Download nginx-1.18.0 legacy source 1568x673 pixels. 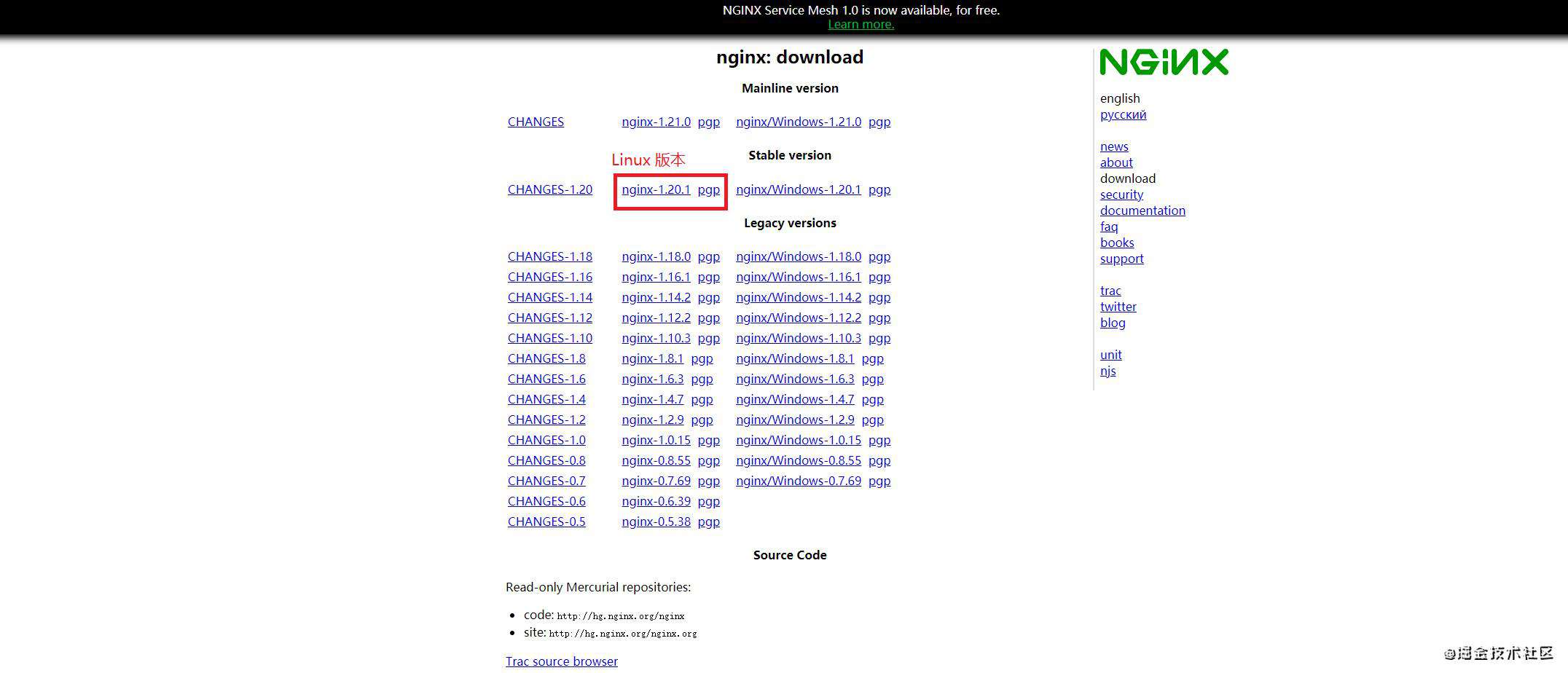tap(656, 256)
